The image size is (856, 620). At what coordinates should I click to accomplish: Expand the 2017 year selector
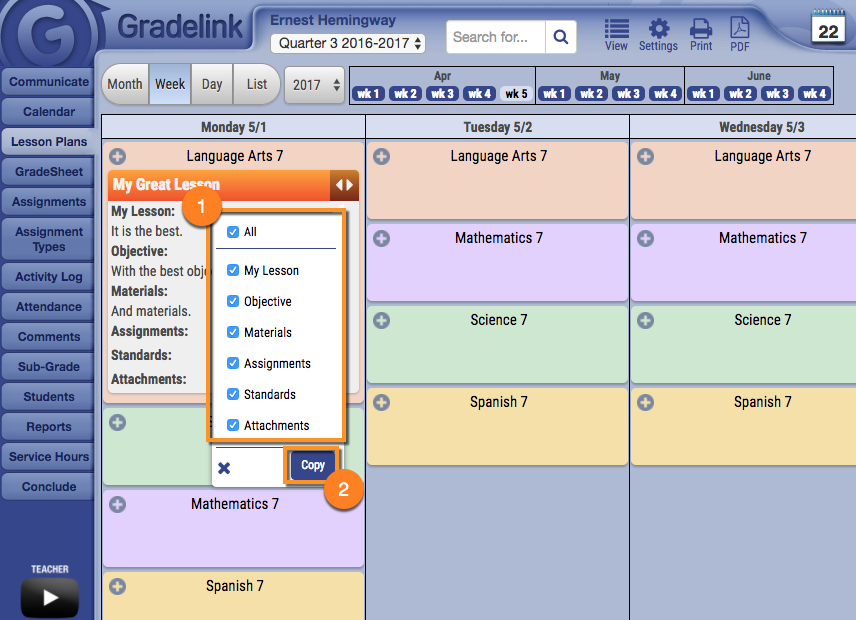tap(314, 85)
